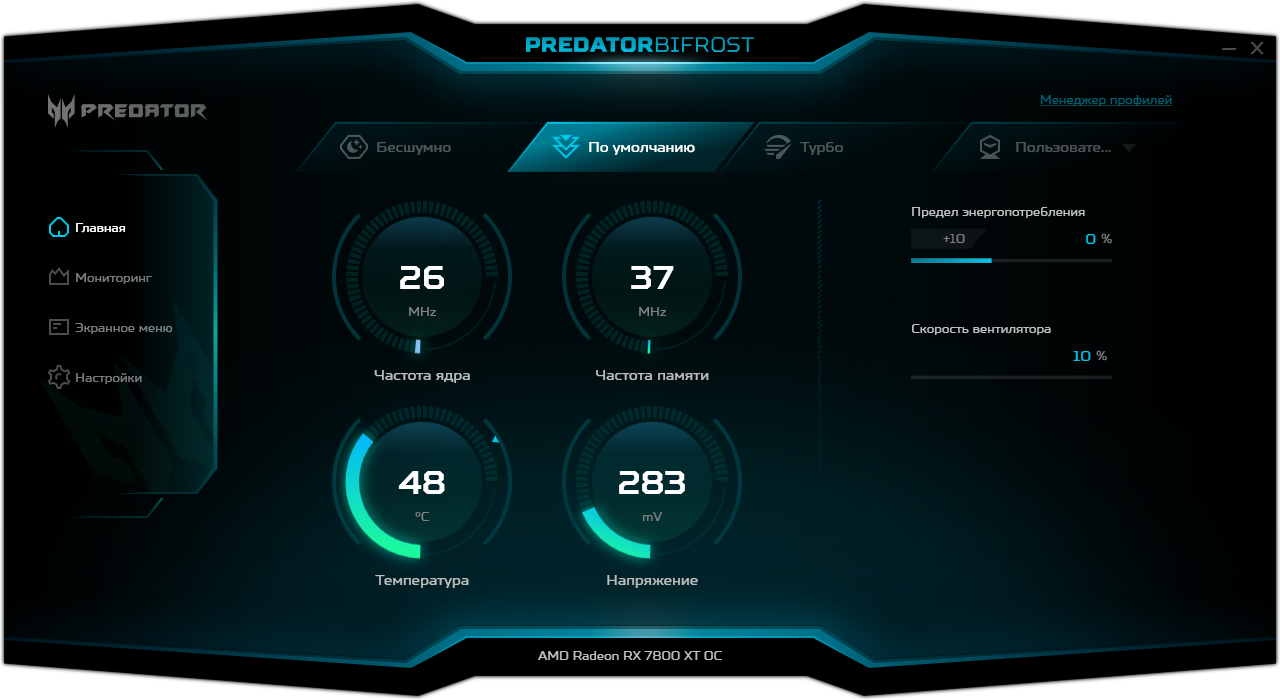The width and height of the screenshot is (1280, 700).
Task: Open the Менеджер профилей link
Action: (x=1106, y=100)
